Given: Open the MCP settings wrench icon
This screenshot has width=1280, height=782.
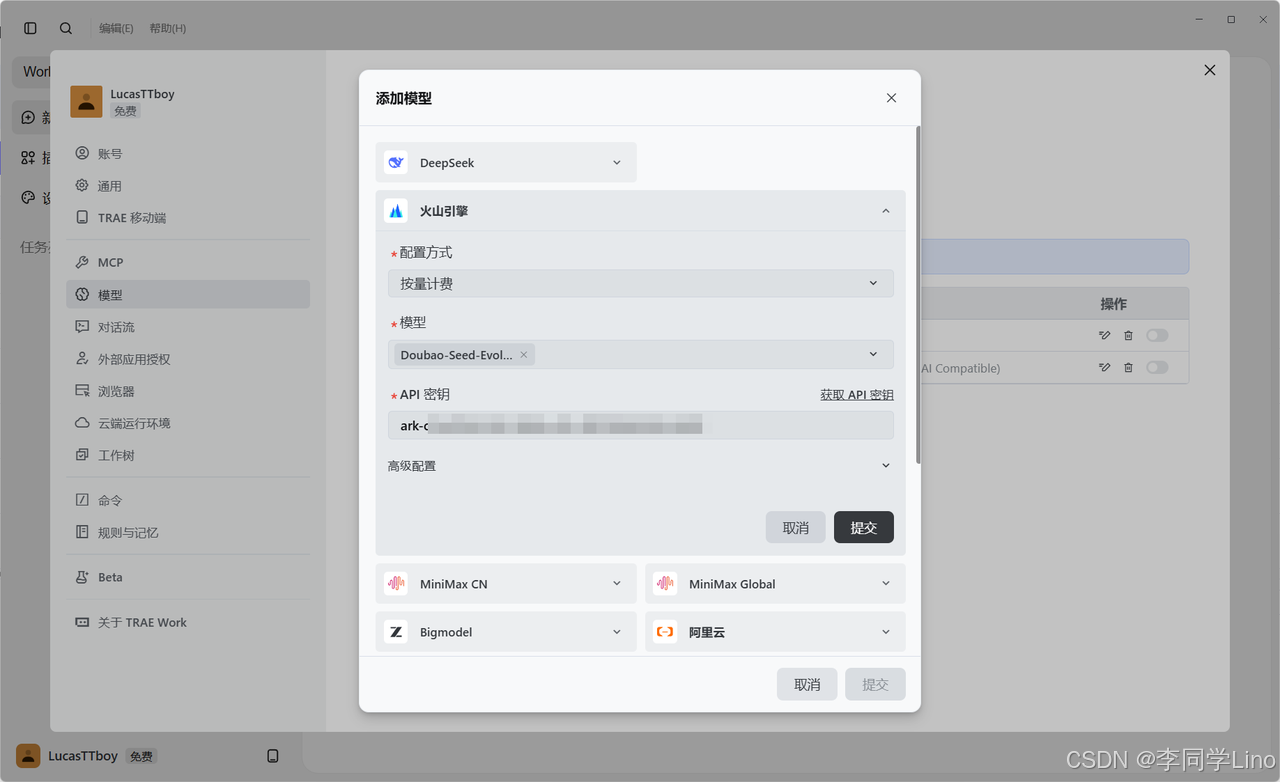Looking at the screenshot, I should (x=82, y=262).
